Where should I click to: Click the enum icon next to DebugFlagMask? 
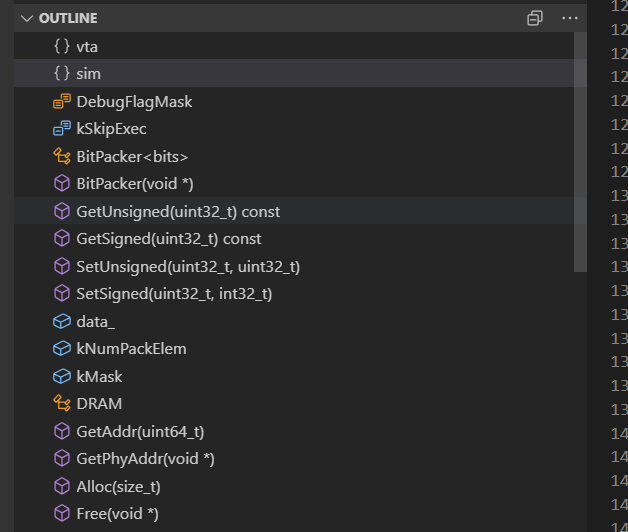[62, 101]
